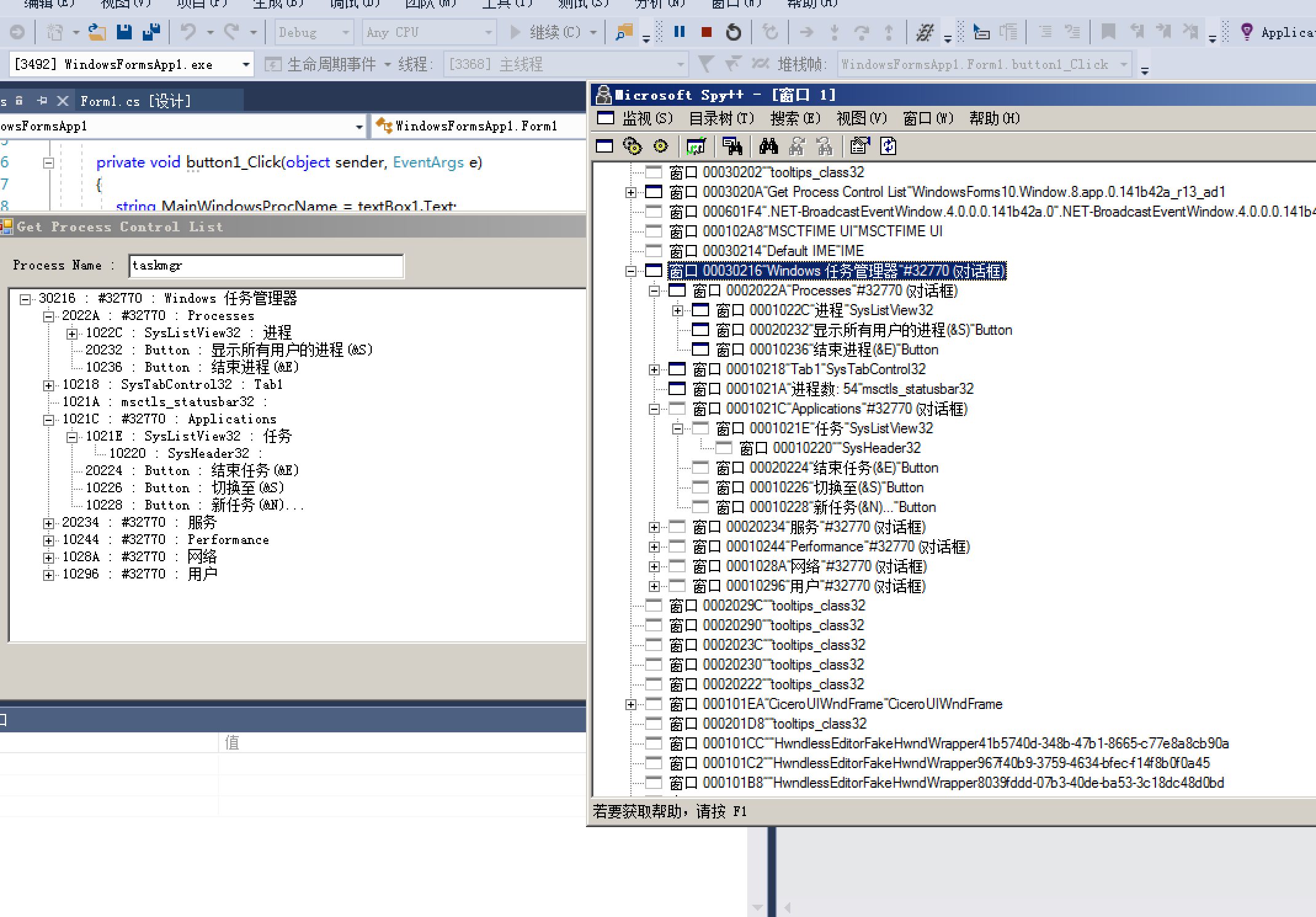The height and width of the screenshot is (917, 1316).
Task: Expand Spy++ node 00020234 '服务'
Action: [654, 527]
